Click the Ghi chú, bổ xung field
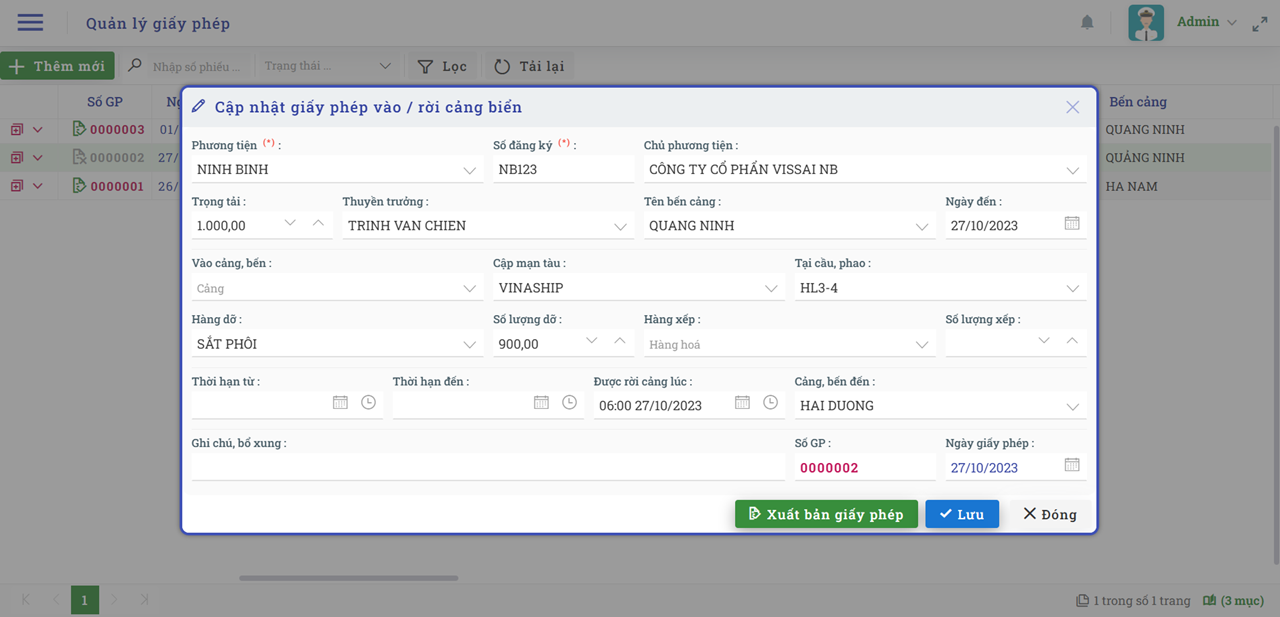1280x617 pixels. tap(487, 467)
